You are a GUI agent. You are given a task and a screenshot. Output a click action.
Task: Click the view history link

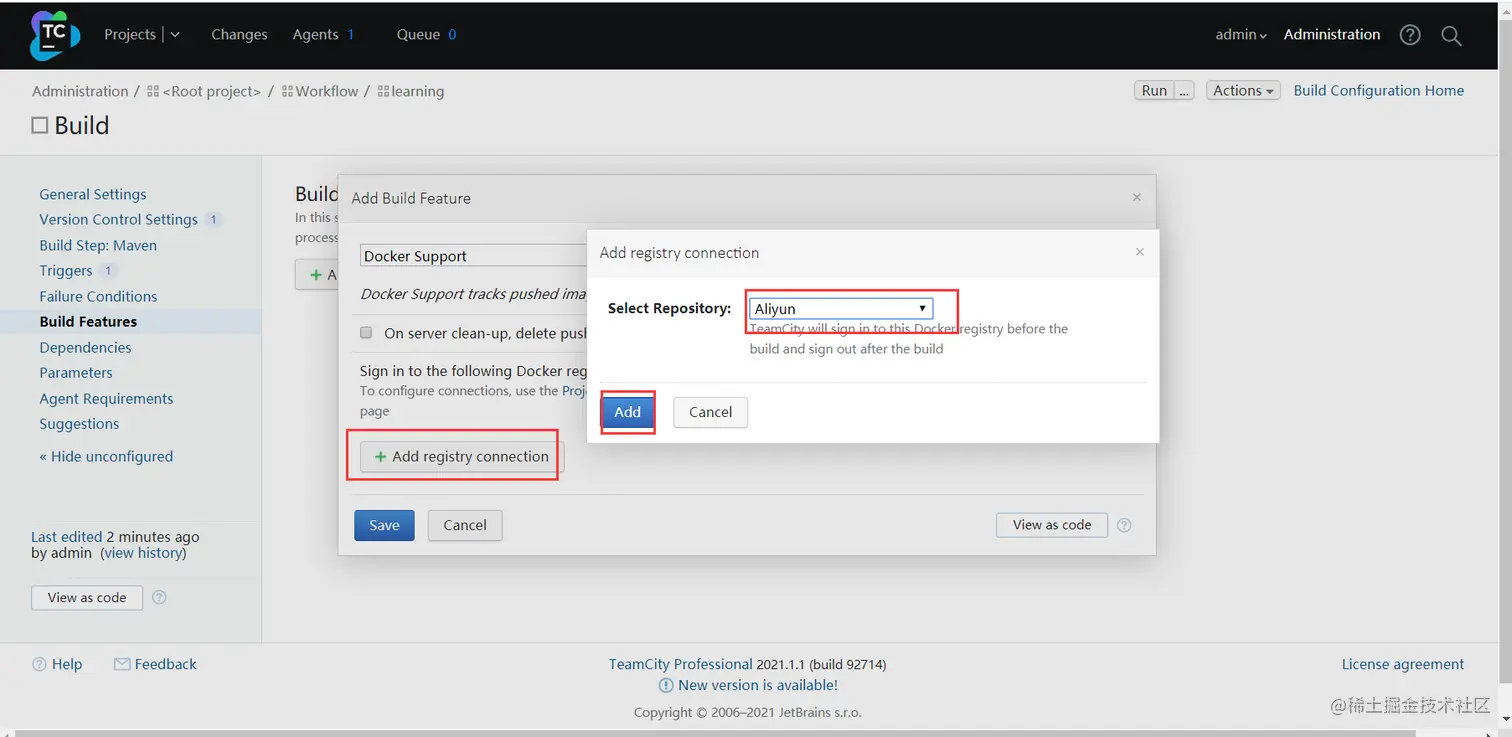(143, 552)
